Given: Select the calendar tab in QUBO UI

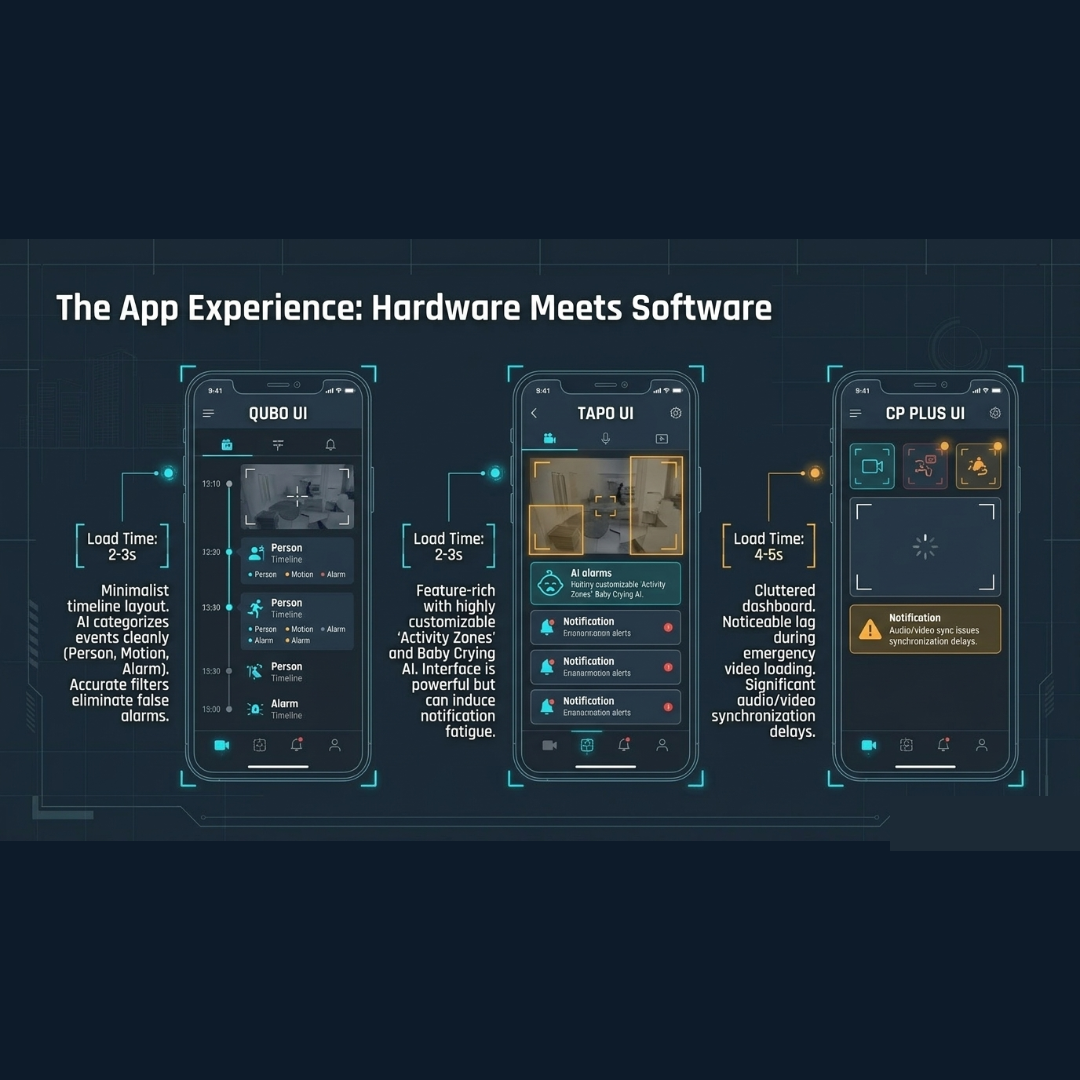Looking at the screenshot, I should click(227, 445).
